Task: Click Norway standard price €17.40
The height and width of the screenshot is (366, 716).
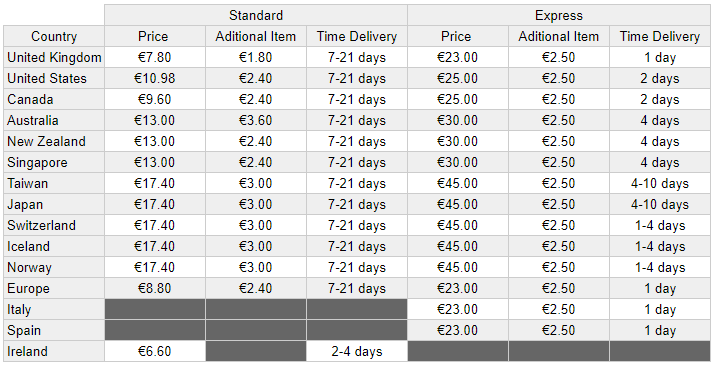Action: click(155, 267)
